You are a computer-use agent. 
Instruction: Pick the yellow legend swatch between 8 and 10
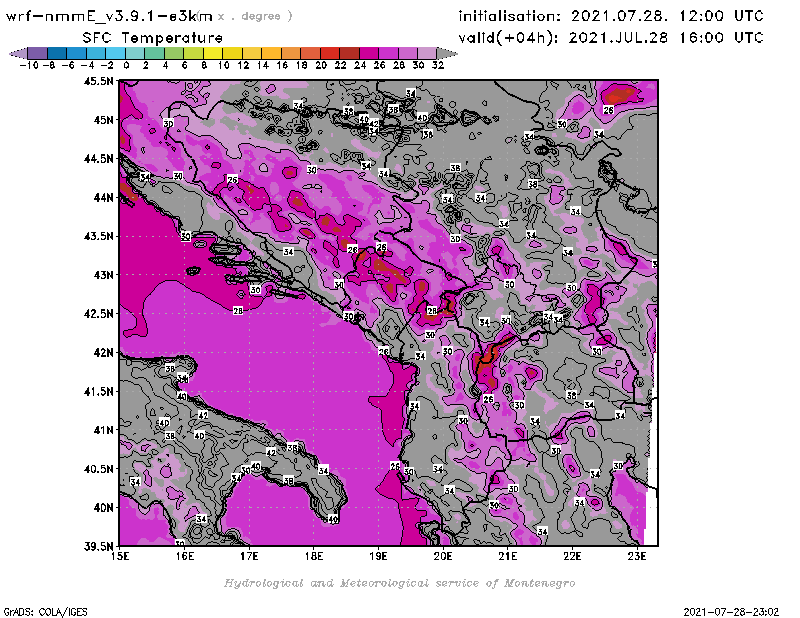(x=213, y=53)
